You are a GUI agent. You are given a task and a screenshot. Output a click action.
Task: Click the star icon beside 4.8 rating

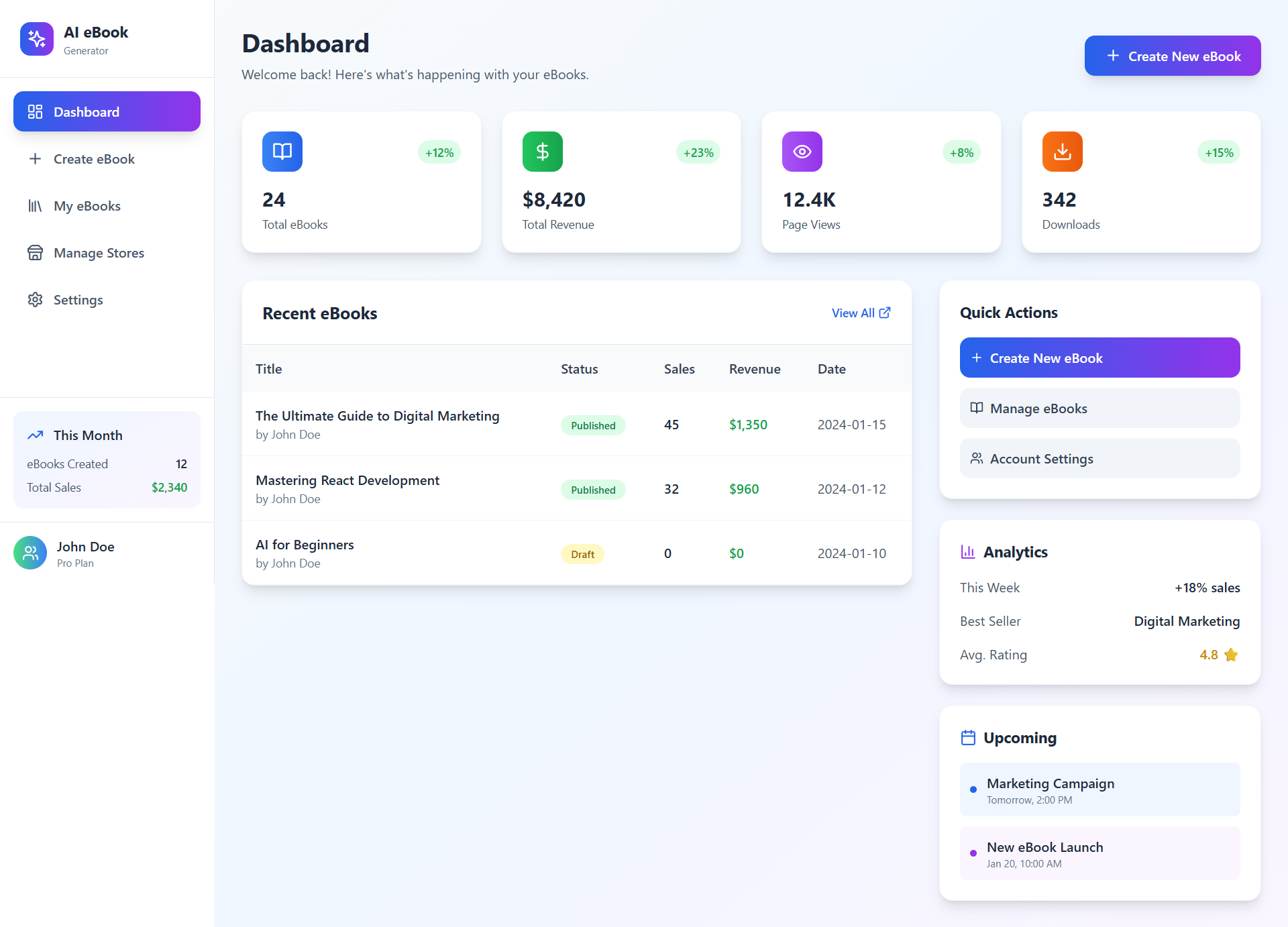[1231, 655]
